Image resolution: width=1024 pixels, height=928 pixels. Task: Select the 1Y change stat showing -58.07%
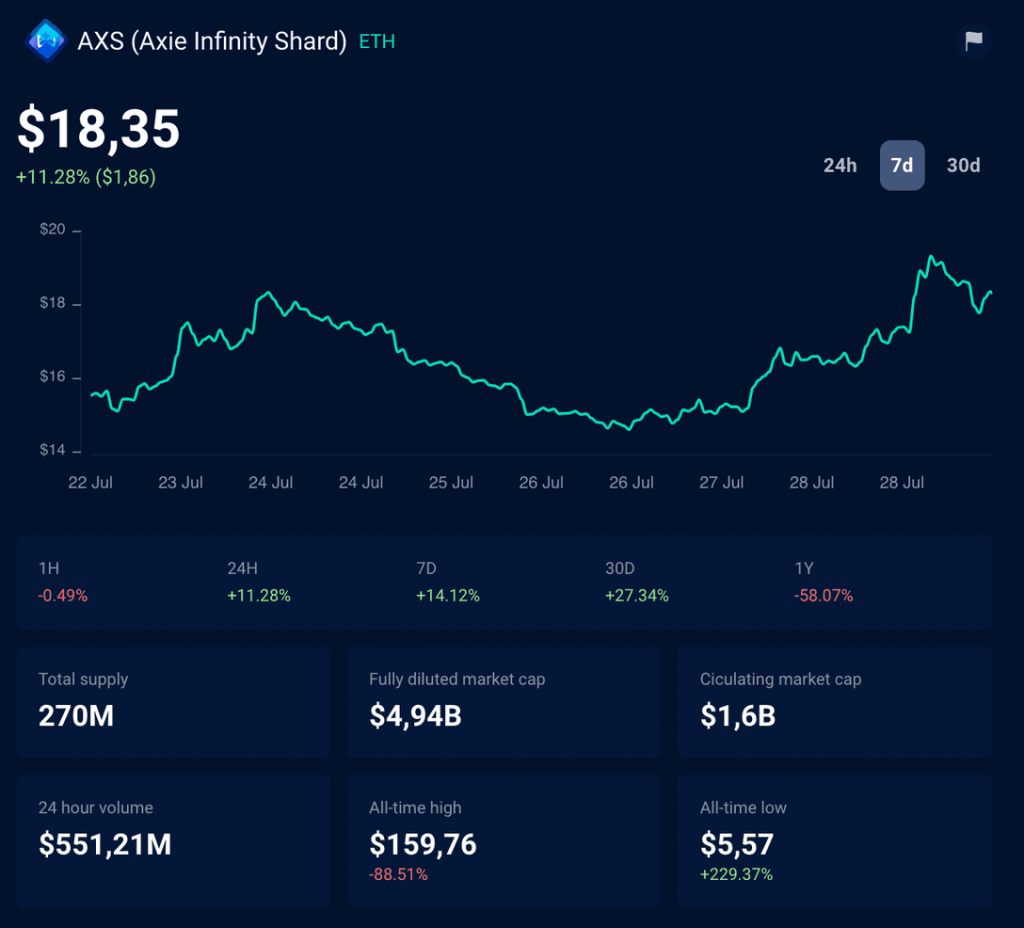tap(823, 583)
